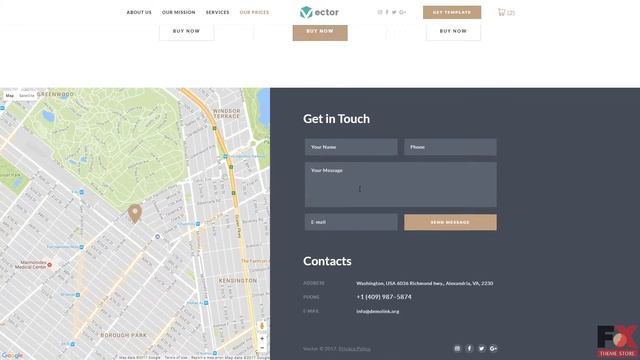Focus the Your Name field
The width and height of the screenshot is (640, 360).
tap(351, 147)
